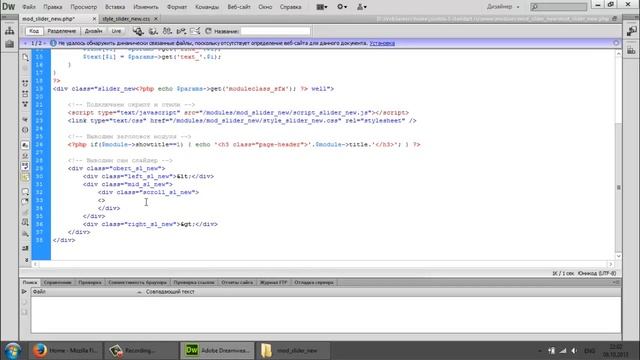Open the assets icon below the site map icon
Image resolution: width=640 pixels, height=360 pixels.
(9, 44)
